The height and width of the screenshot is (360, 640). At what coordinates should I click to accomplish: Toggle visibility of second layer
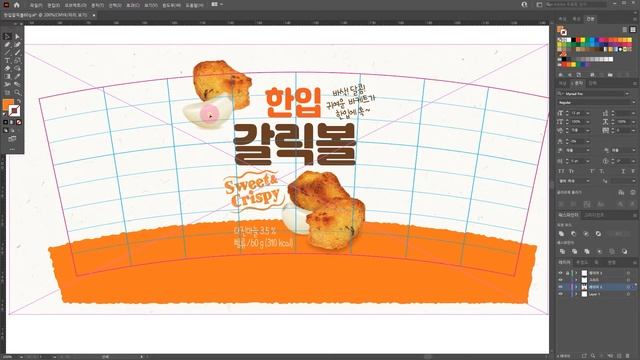point(560,280)
